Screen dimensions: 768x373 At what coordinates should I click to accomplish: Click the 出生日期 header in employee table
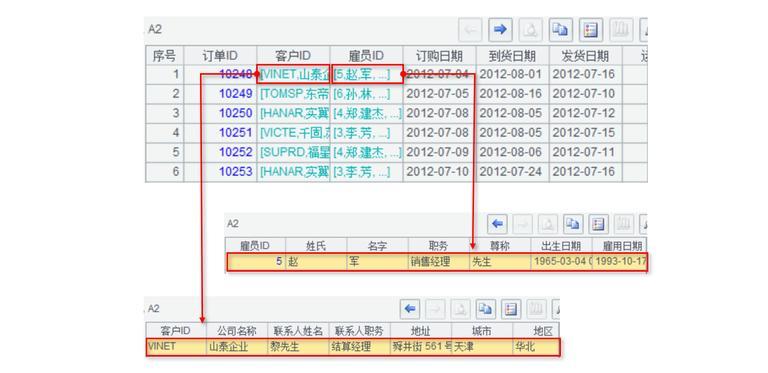561,246
